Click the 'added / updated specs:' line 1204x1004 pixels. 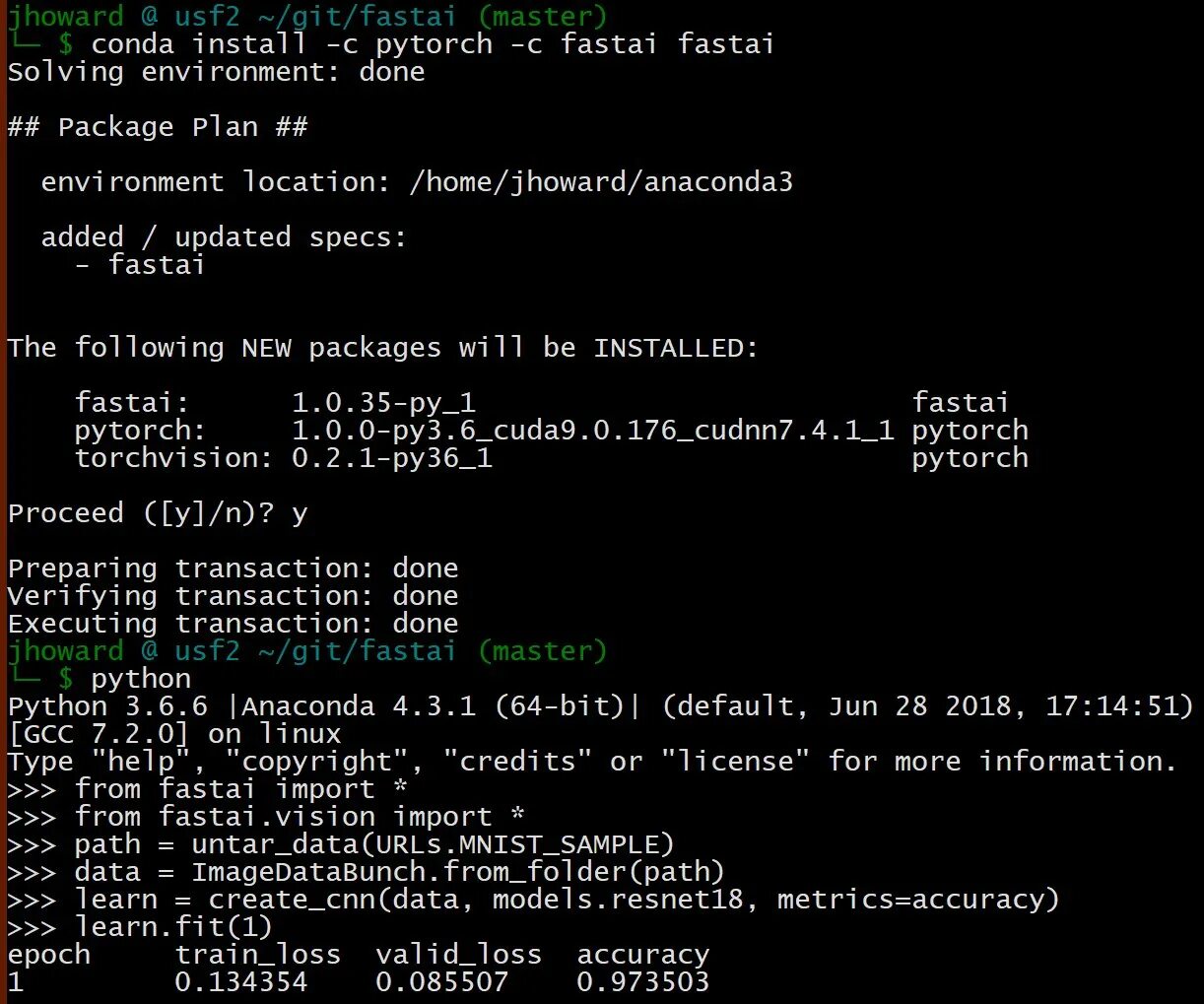coord(224,237)
